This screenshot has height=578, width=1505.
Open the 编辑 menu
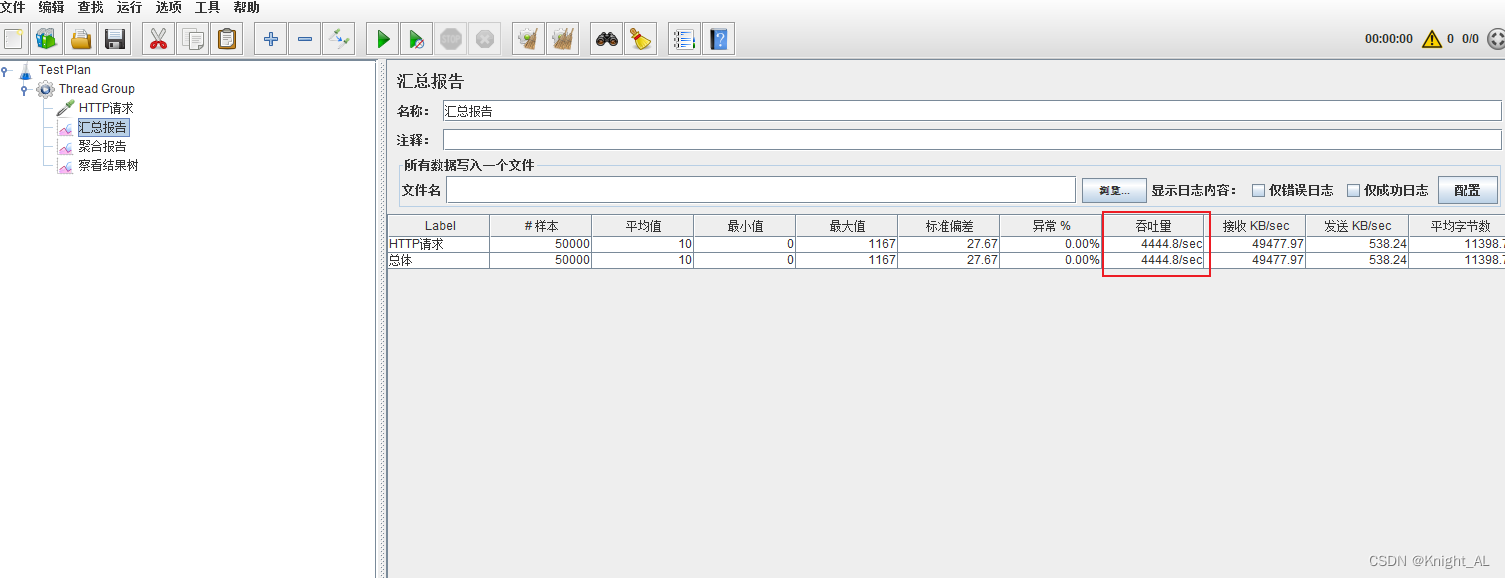click(51, 7)
